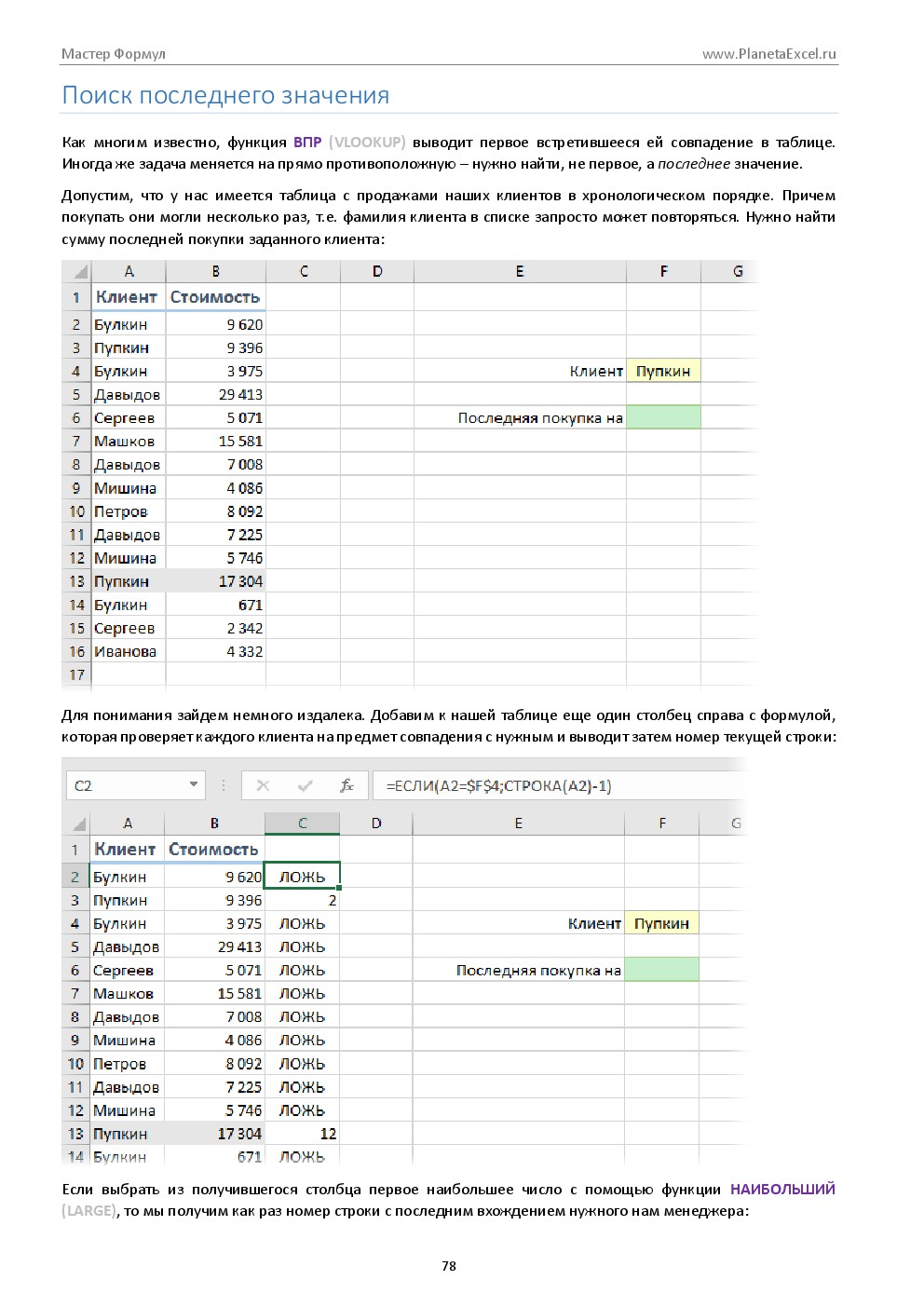Click the page number 78

449,1265
